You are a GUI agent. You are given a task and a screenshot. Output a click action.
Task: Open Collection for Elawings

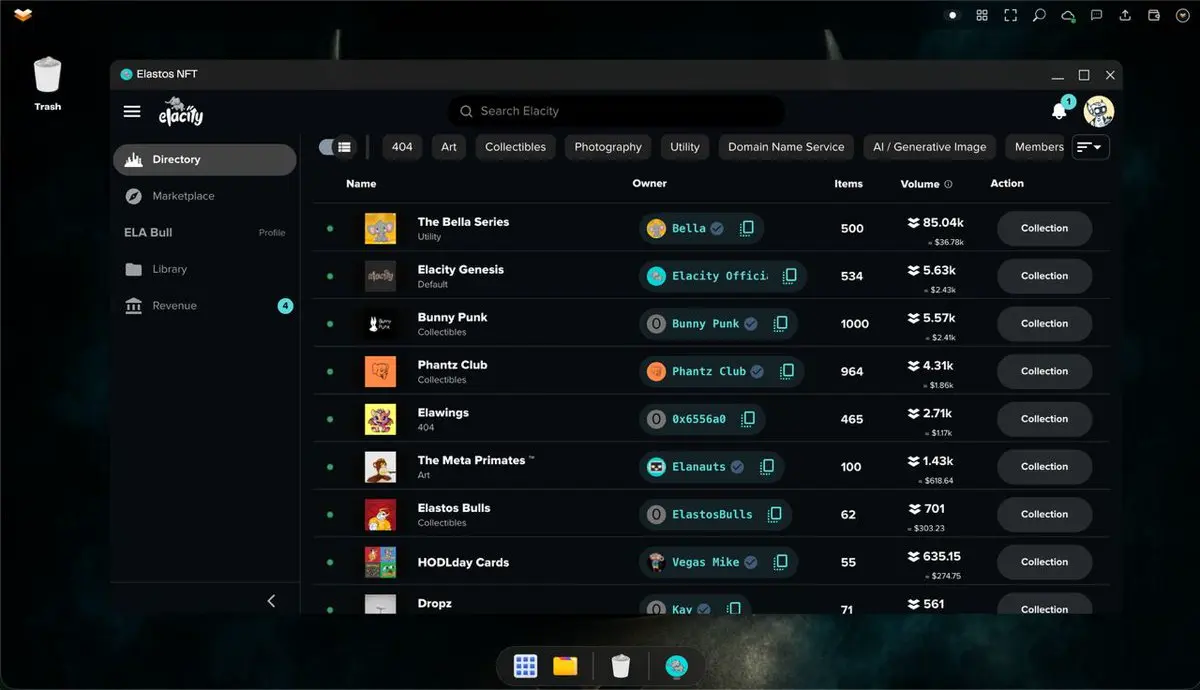click(1045, 419)
